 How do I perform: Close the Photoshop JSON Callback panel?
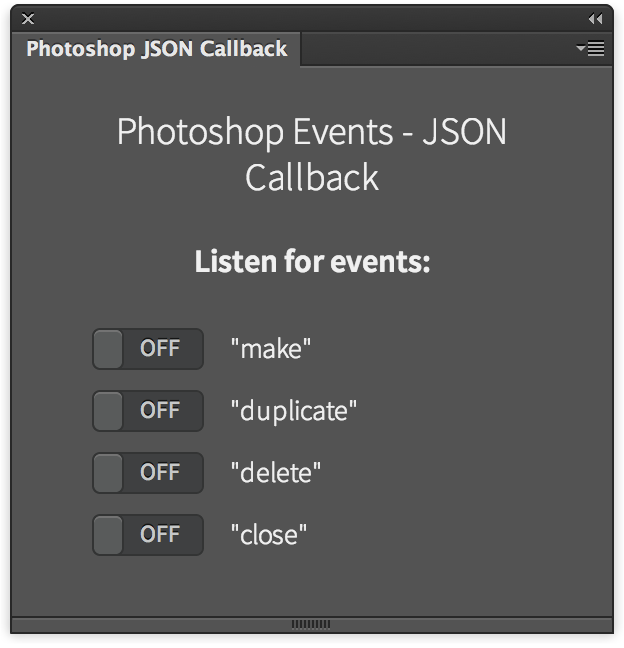click(x=28, y=19)
